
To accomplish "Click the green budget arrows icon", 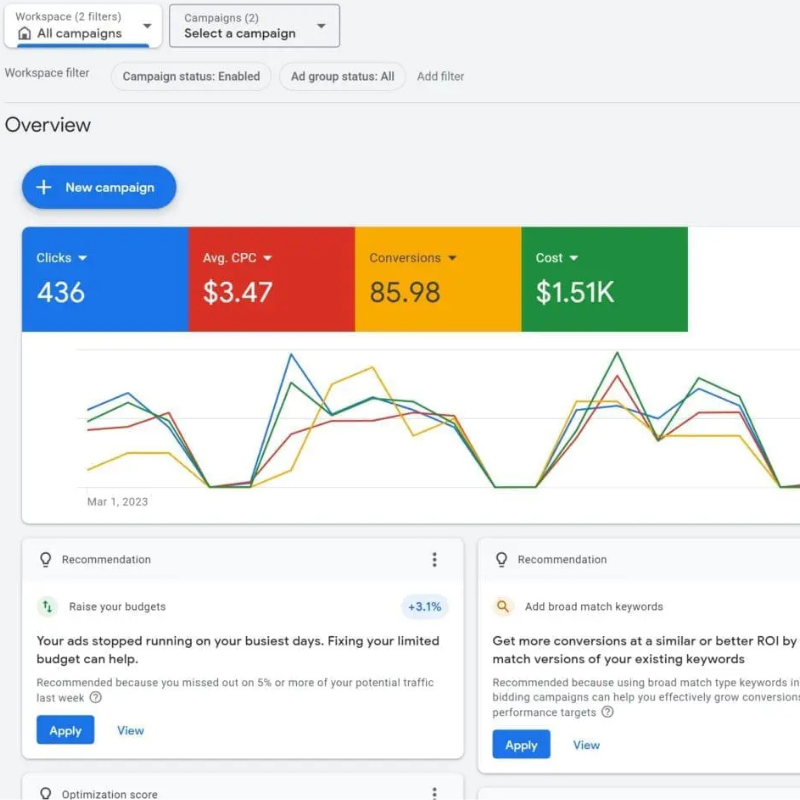I will point(48,607).
